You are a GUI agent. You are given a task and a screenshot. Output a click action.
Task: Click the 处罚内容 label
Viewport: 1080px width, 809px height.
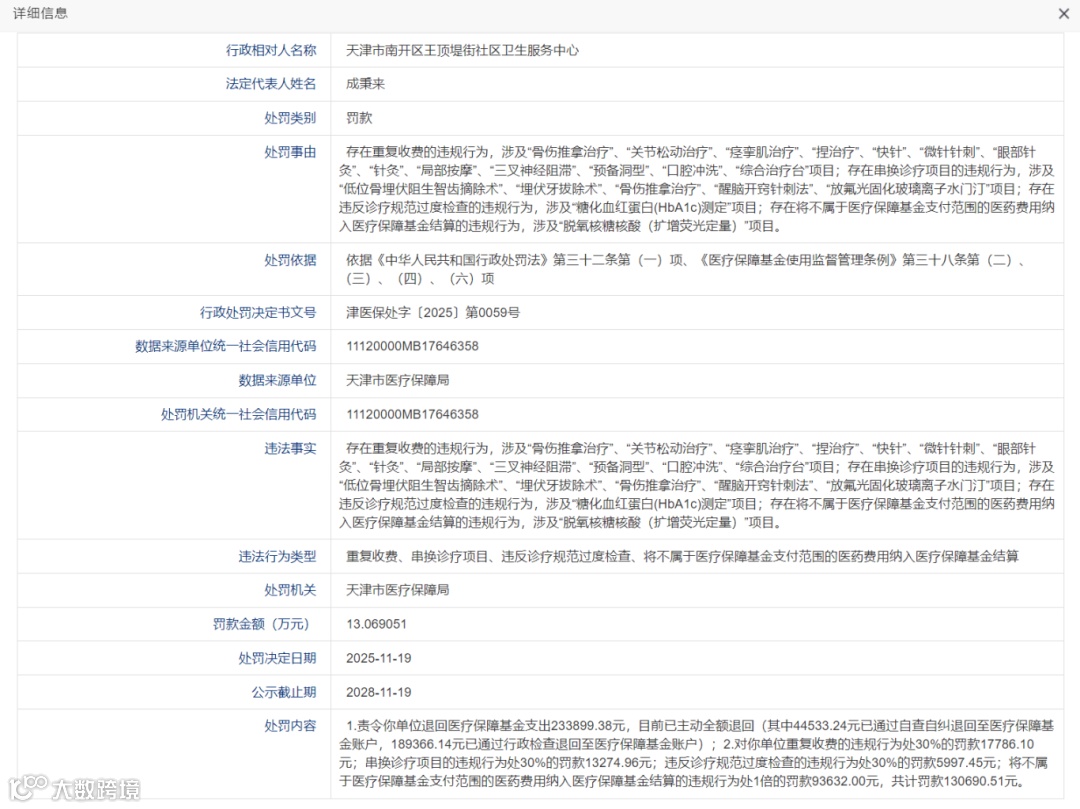tap(290, 726)
